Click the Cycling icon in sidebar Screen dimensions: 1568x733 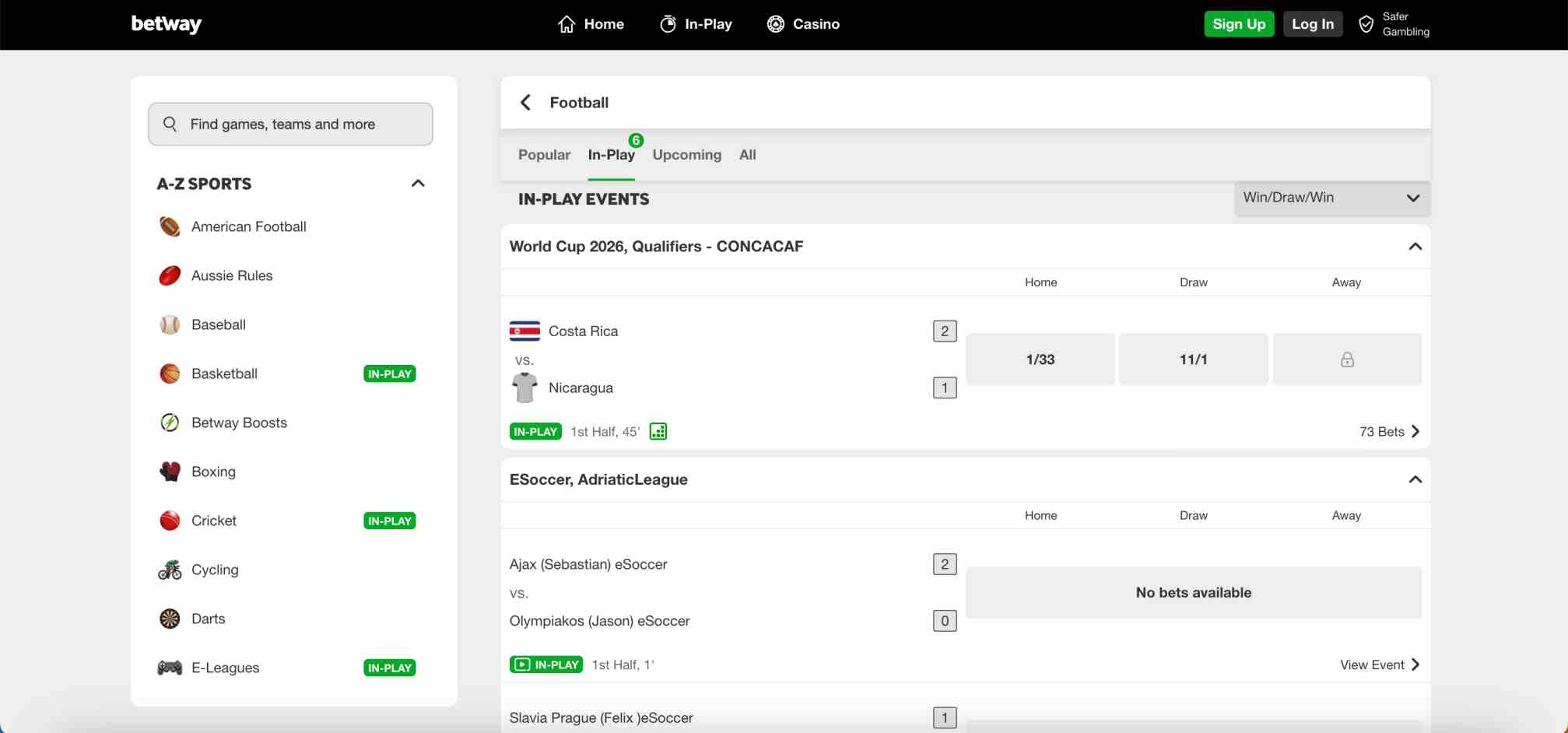coord(170,570)
